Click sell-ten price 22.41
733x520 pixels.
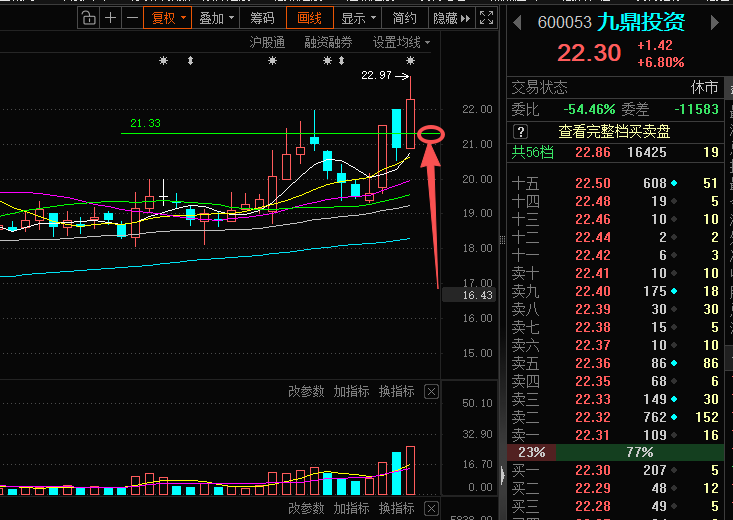click(593, 273)
